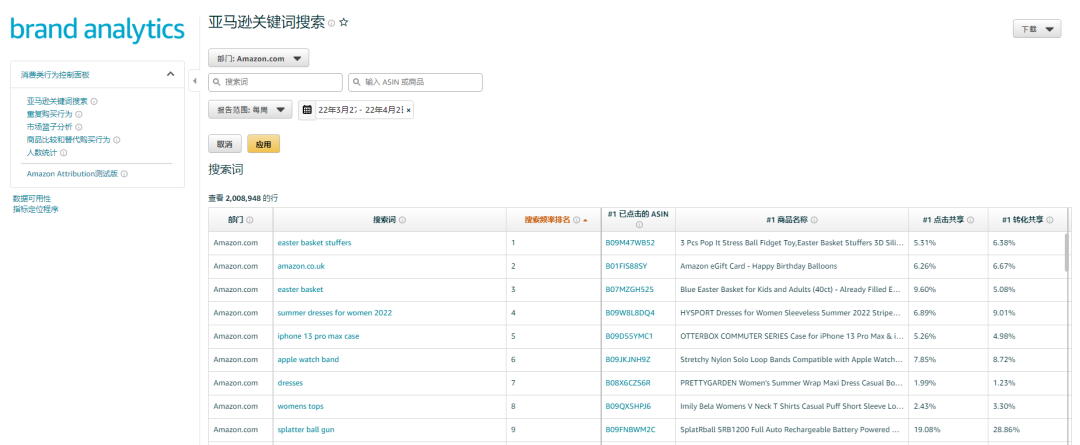Click info icon in 搜索频率排名 column header
This screenshot has width=1080, height=445.
[577, 220]
